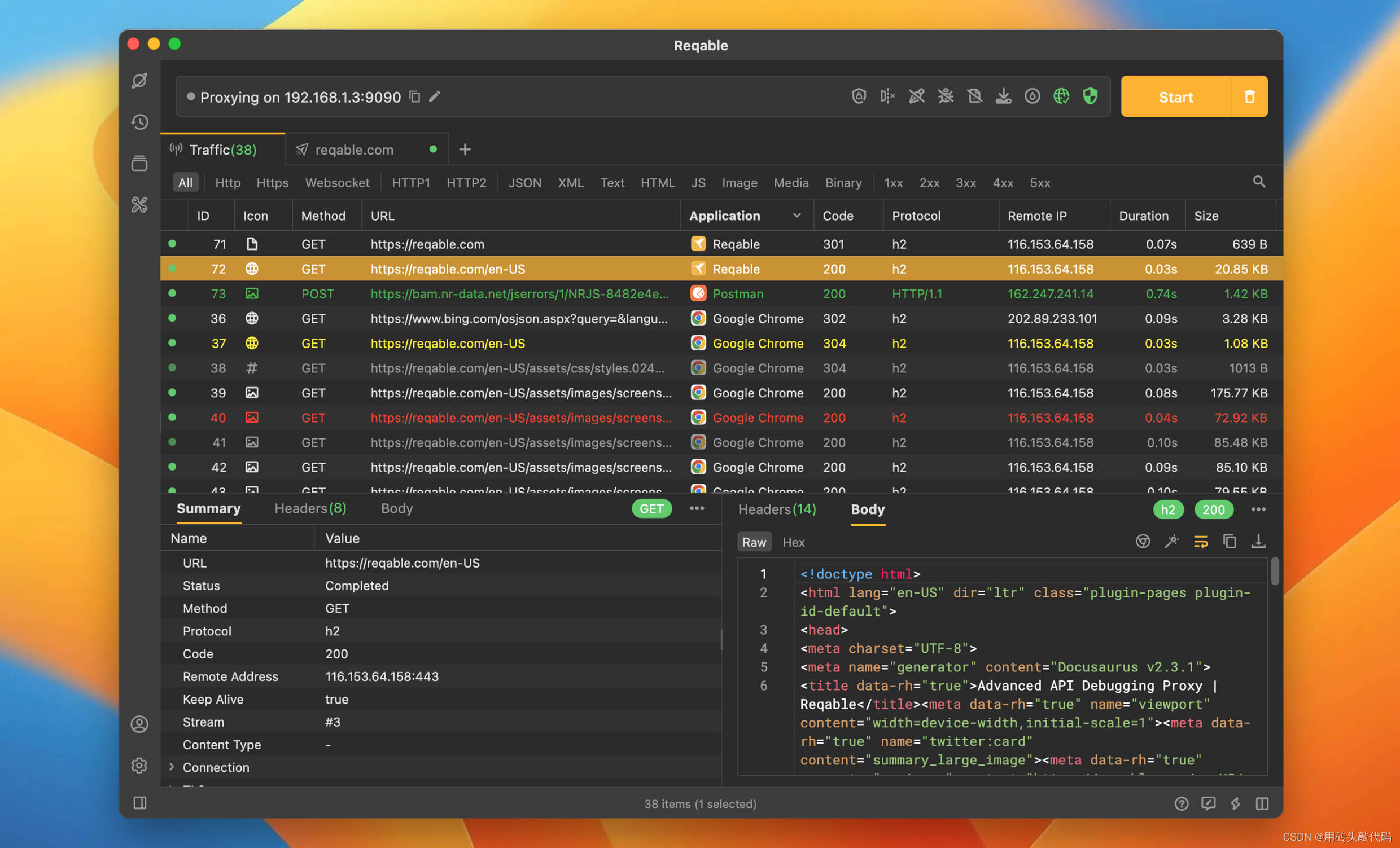
Task: Click the green shield SSL icon
Action: point(1090,96)
